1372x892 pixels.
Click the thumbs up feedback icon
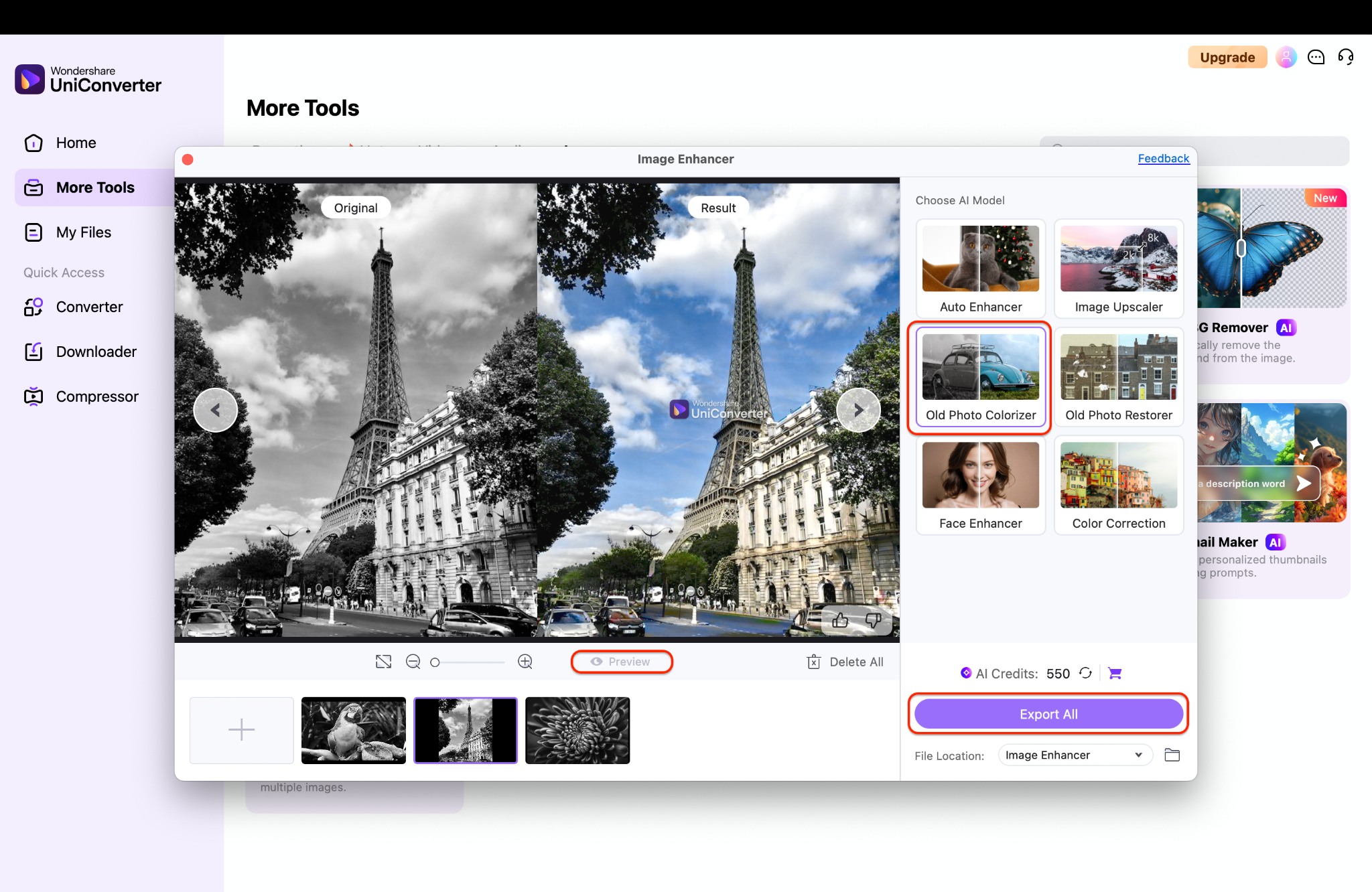[840, 621]
